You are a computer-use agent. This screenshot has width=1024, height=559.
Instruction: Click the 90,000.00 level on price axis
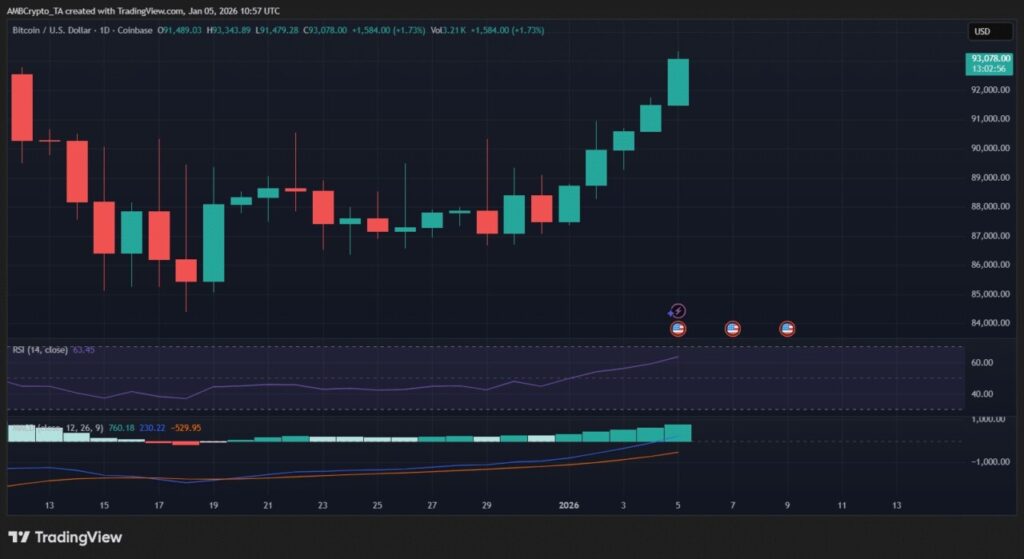point(988,148)
